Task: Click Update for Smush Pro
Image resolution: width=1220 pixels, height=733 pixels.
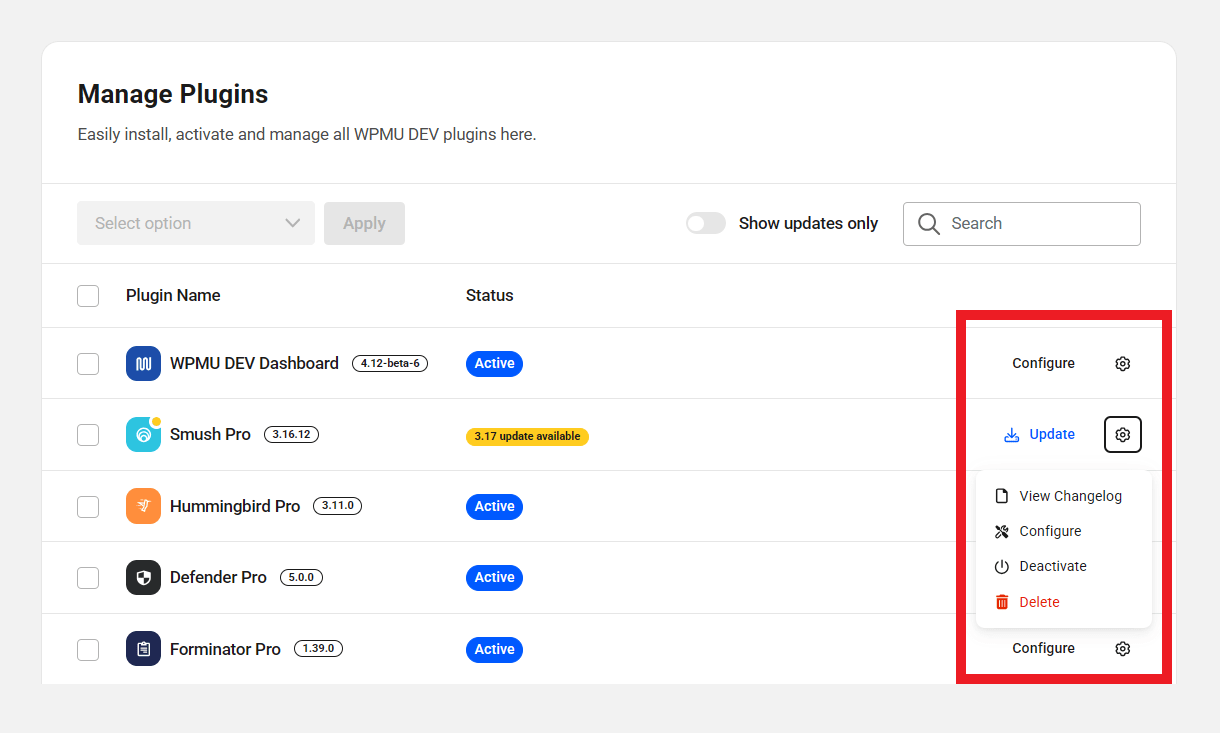Action: (1040, 435)
